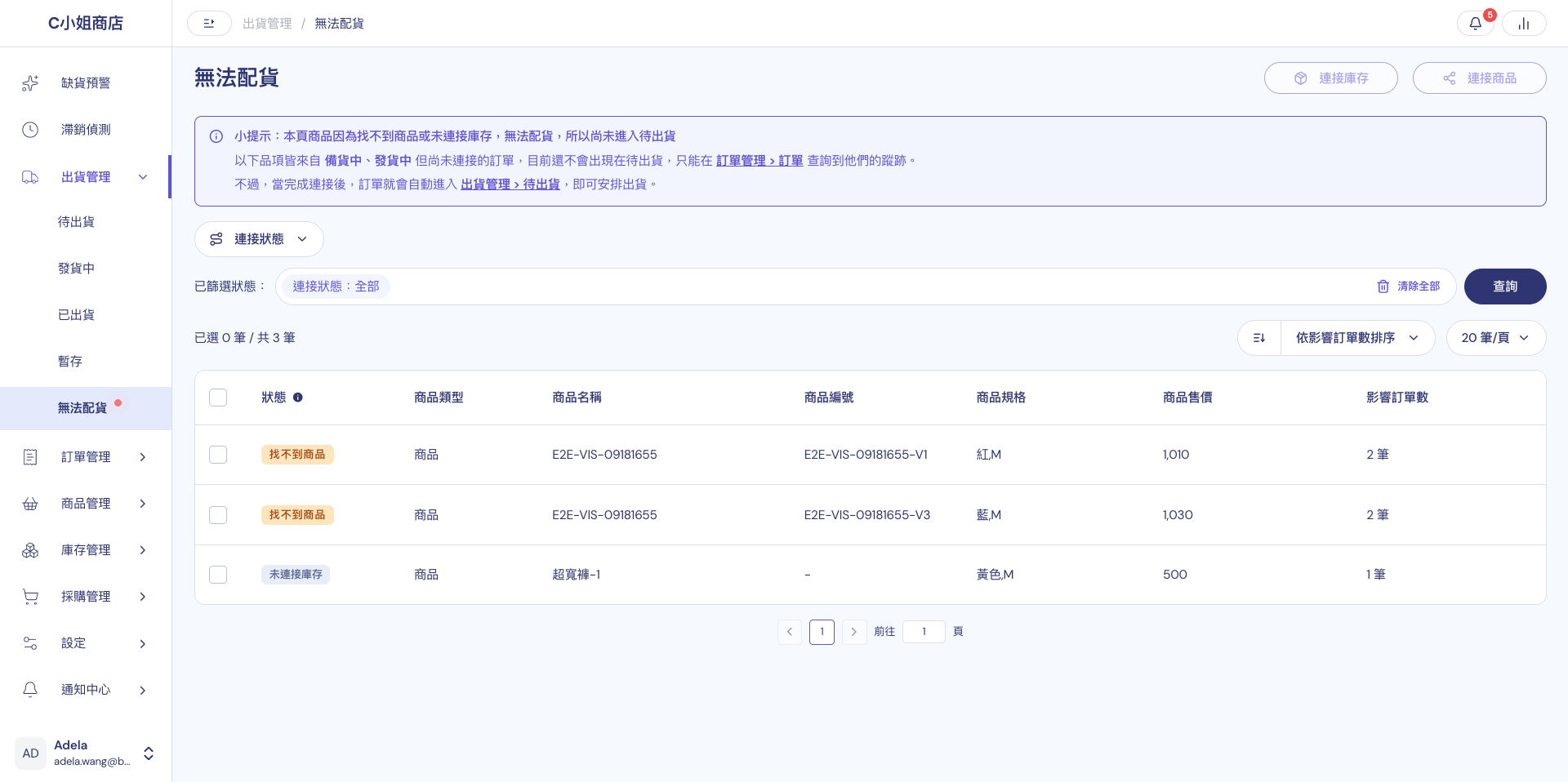Go to 待出貨 in sidebar
This screenshot has width=1568, height=782.
tap(76, 222)
